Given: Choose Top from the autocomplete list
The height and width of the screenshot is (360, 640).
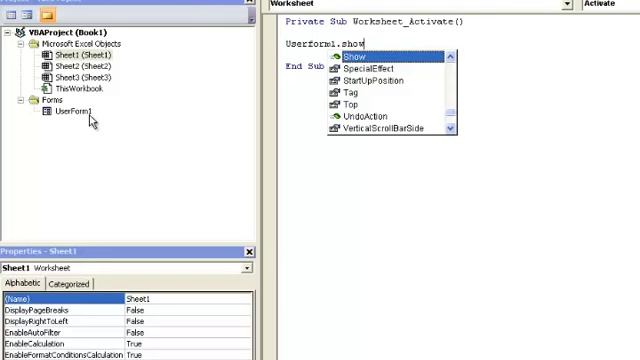Looking at the screenshot, I should (351, 104).
